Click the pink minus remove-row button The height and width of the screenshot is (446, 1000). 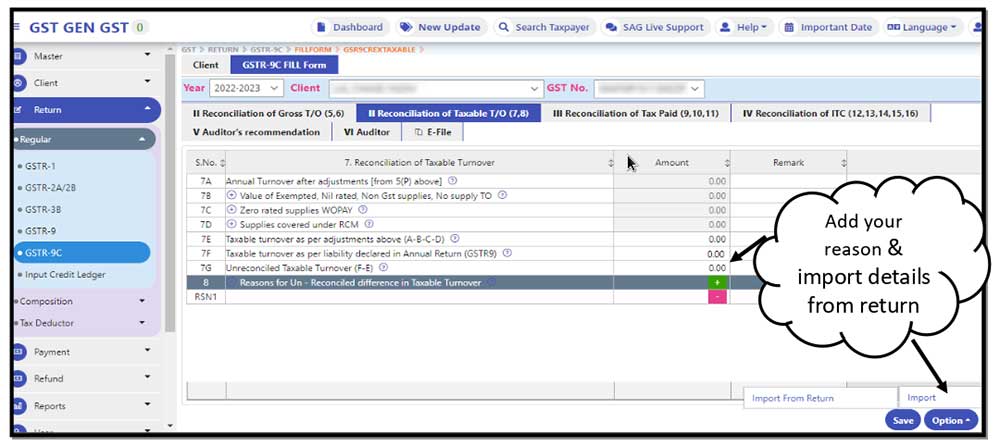717,297
